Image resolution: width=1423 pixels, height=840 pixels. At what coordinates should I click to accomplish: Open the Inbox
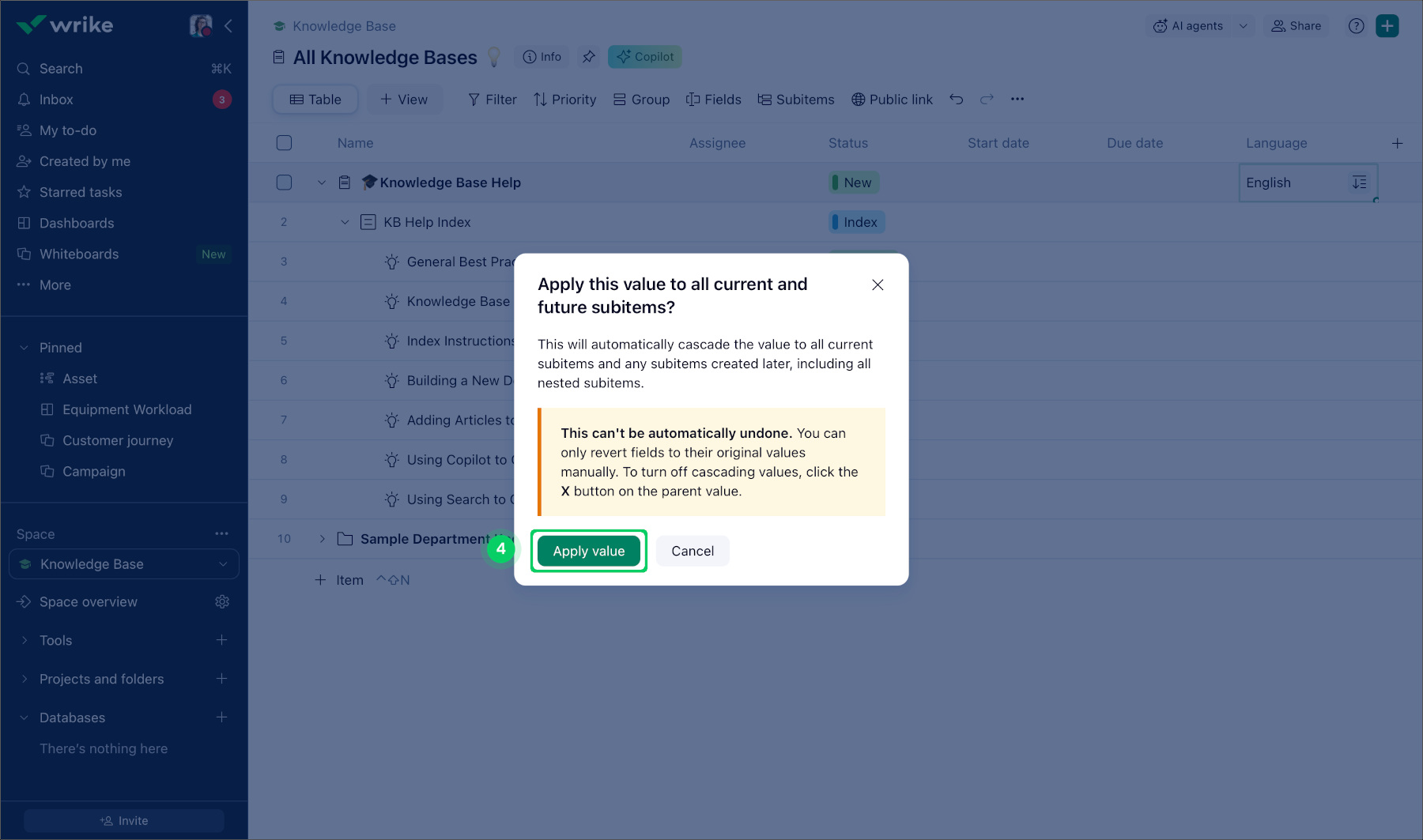(x=124, y=100)
